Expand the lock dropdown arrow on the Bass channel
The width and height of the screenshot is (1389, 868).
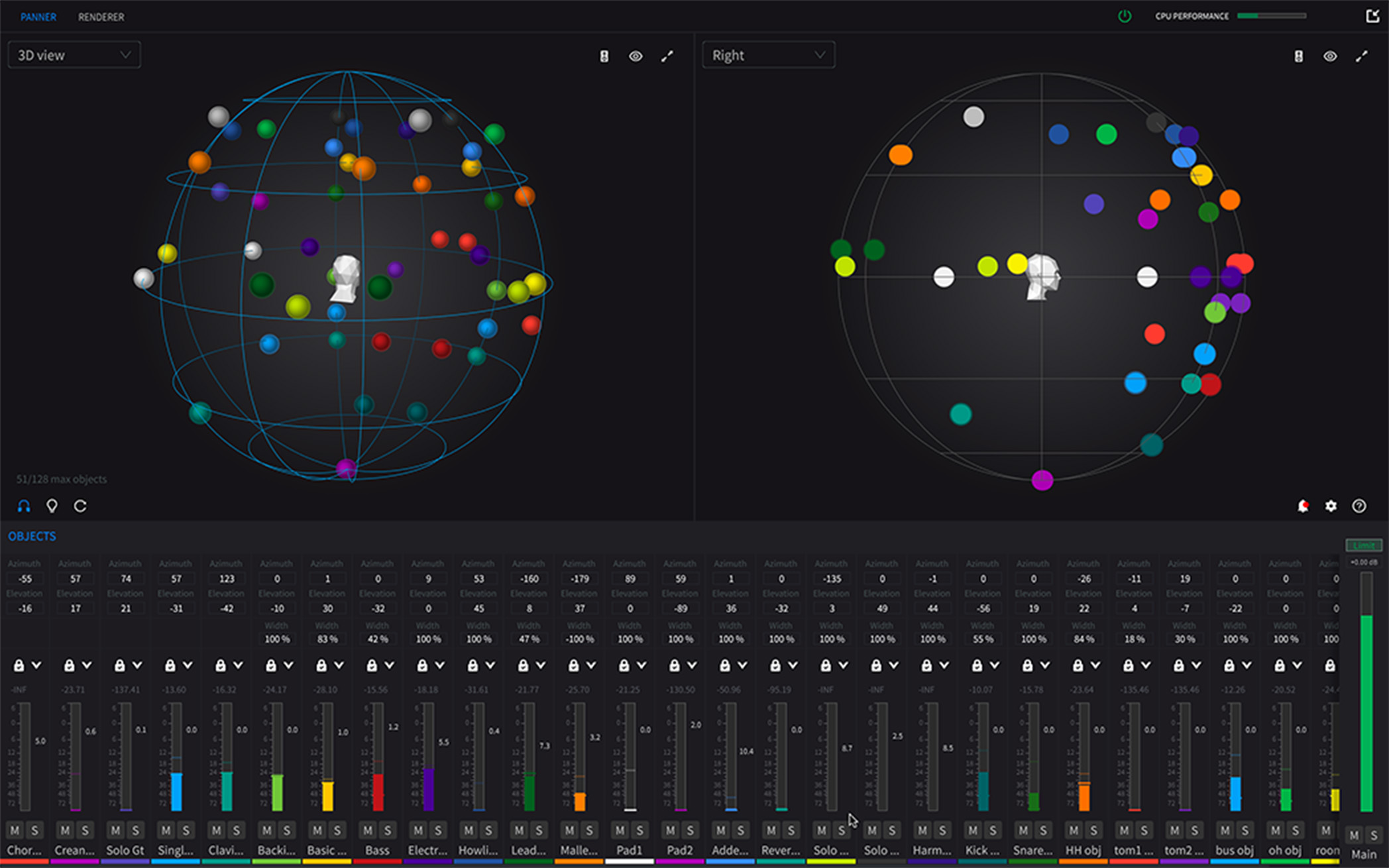point(389,665)
